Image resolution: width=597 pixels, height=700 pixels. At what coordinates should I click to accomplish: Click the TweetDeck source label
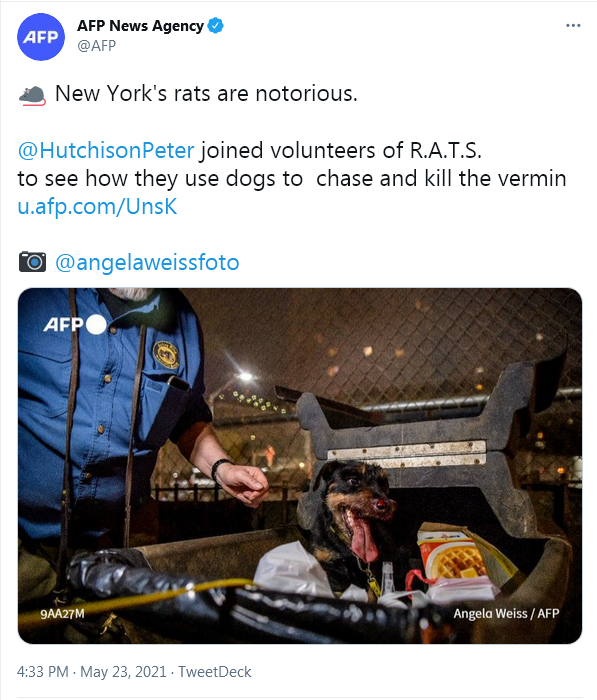click(x=215, y=672)
